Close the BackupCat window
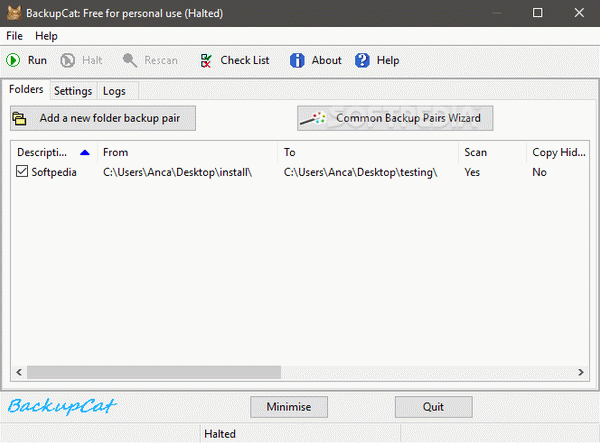Screen dimensions: 600x443 pyautogui.click(x=579, y=13)
